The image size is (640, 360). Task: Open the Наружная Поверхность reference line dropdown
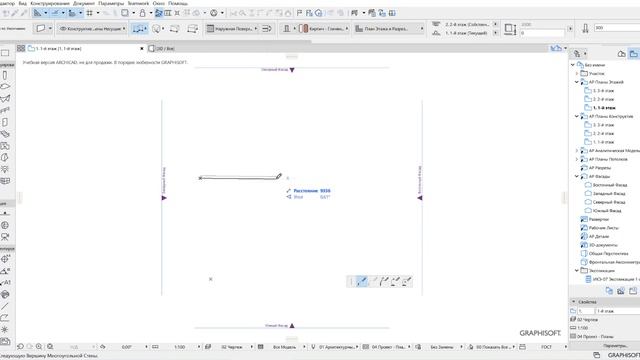[232, 29]
